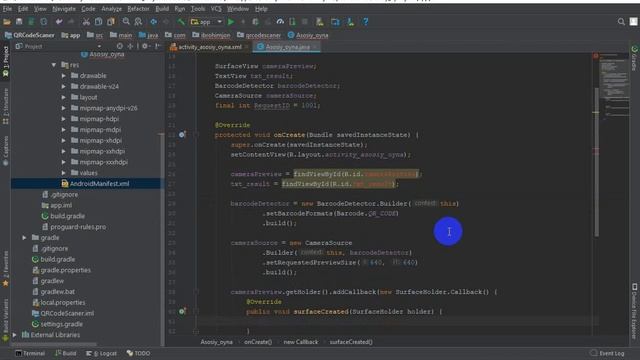The image size is (640, 360).
Task: Toggle the Build Variants side tab
Action: tap(5, 320)
